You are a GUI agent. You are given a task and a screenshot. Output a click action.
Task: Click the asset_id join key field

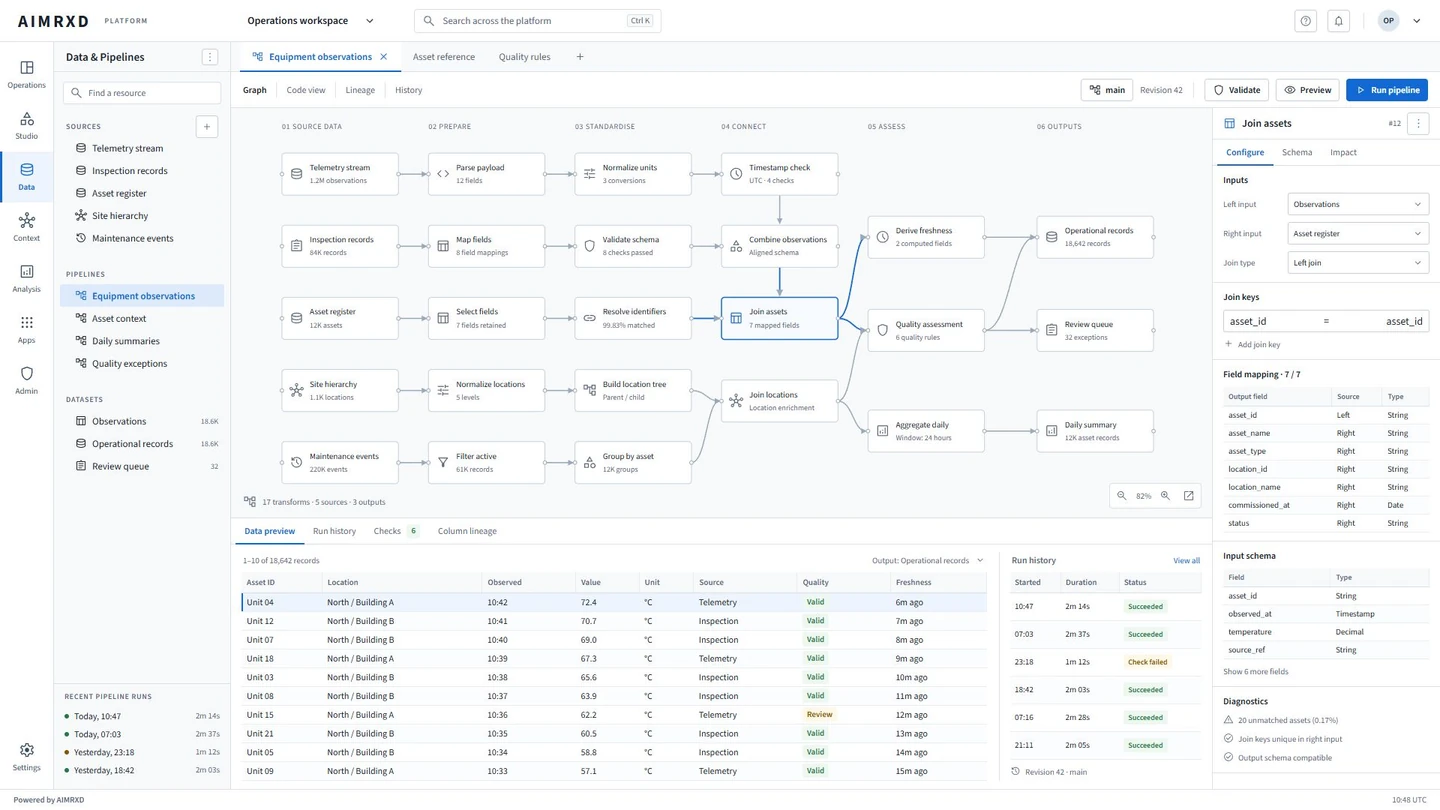(x=1326, y=321)
